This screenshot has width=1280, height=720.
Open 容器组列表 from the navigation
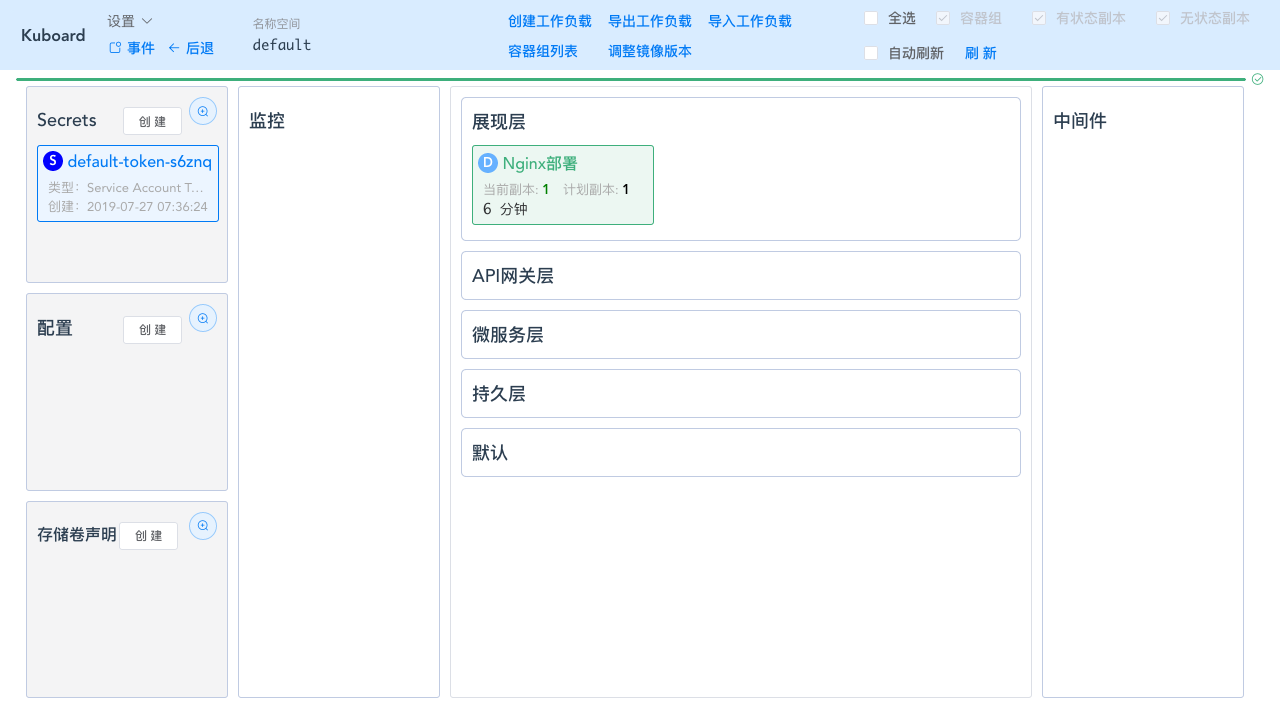tap(543, 51)
